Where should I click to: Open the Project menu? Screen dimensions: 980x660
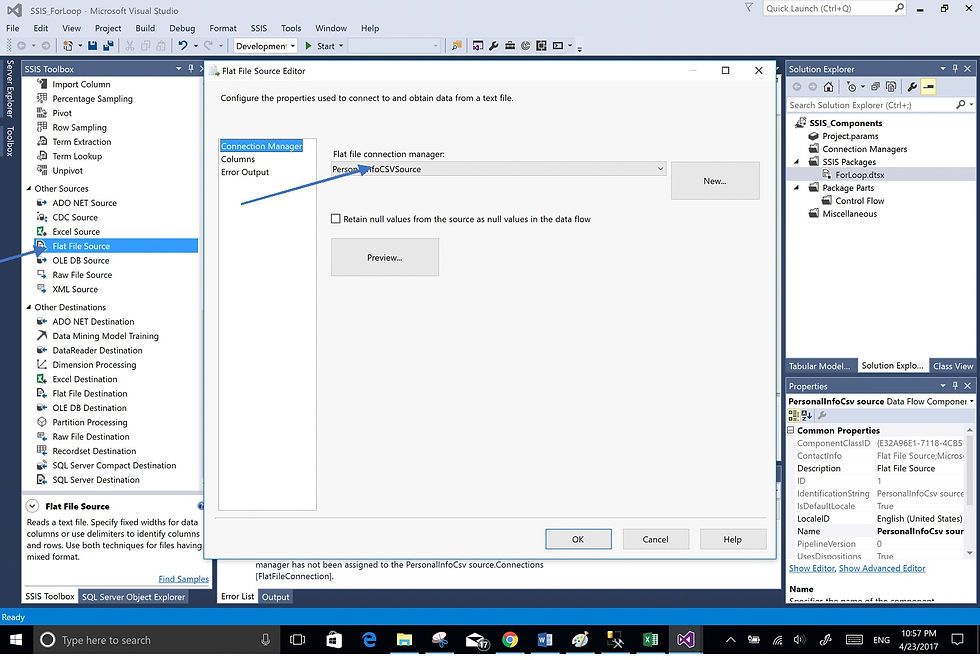point(108,28)
